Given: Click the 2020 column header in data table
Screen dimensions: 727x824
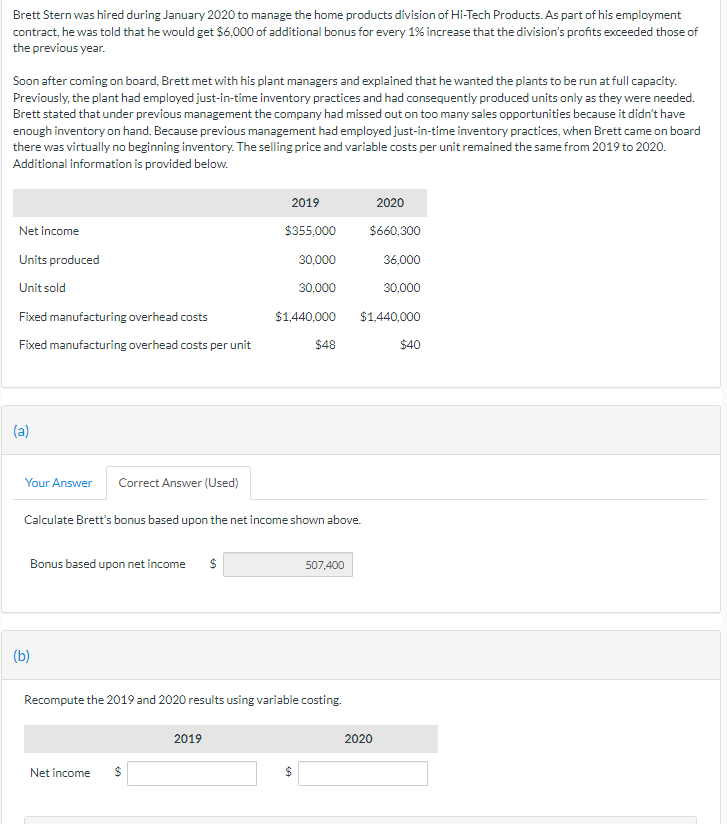Looking at the screenshot, I should tap(390, 203).
